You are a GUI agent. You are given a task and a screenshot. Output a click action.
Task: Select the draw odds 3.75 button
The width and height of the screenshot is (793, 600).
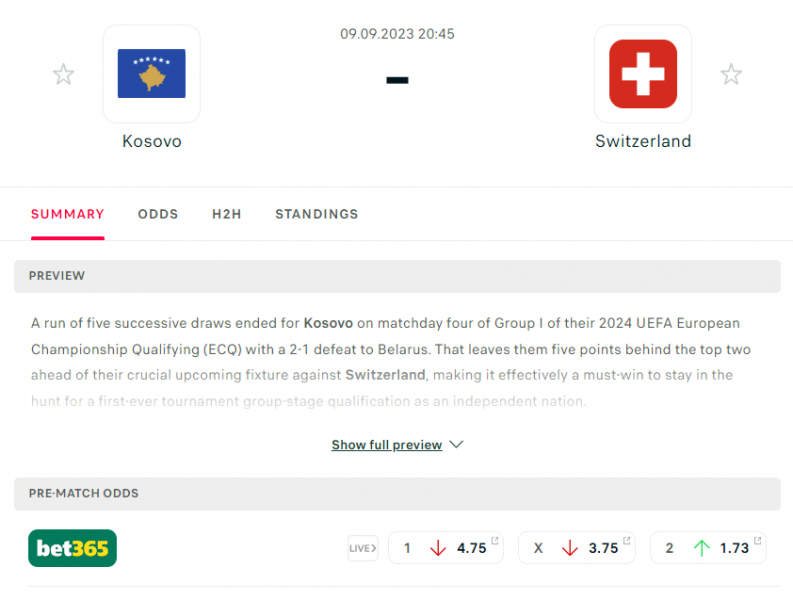coord(577,547)
